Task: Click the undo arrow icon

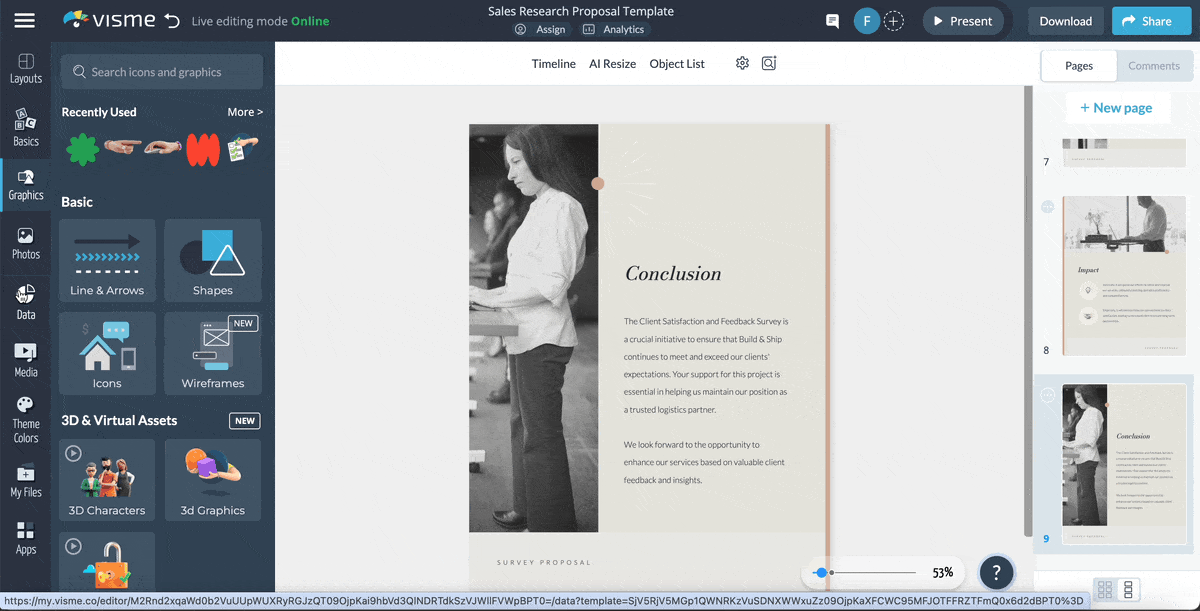Action: [172, 21]
